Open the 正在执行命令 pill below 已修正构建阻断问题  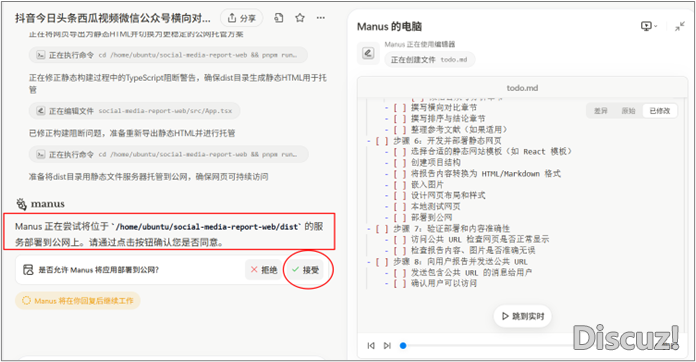pyautogui.click(x=169, y=154)
